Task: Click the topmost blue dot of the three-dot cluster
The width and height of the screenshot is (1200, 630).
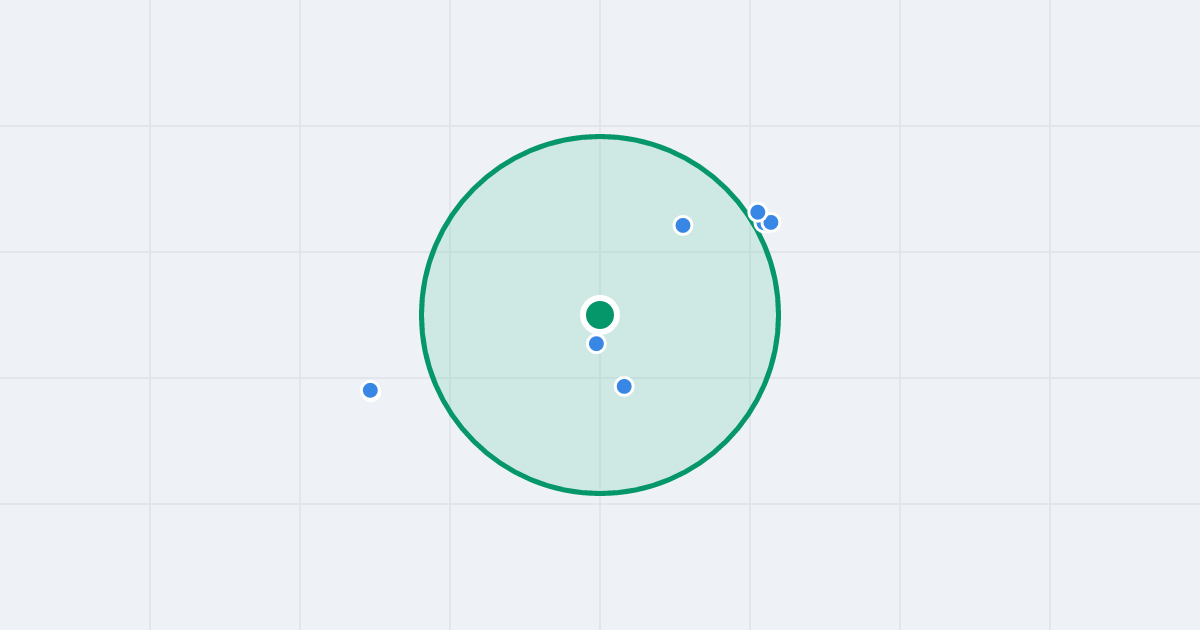Action: tap(758, 212)
